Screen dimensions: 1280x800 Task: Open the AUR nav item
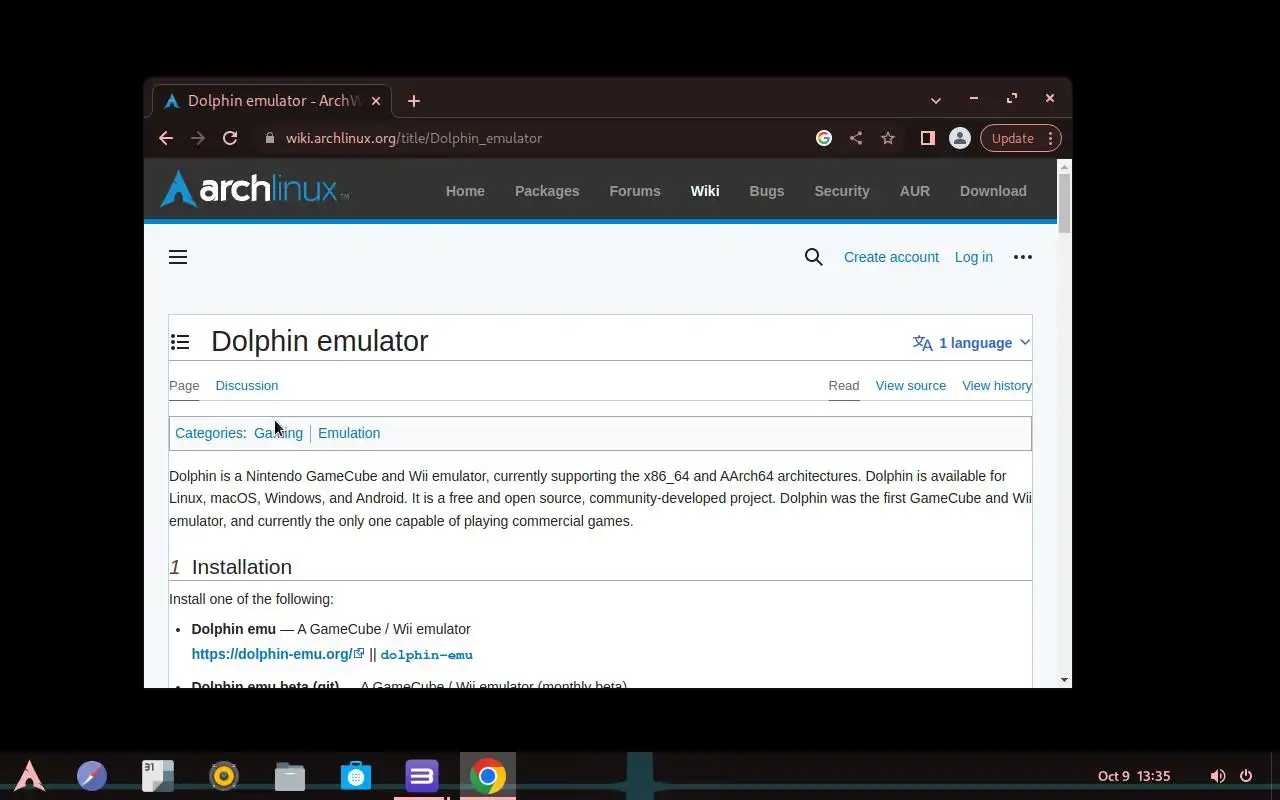[x=915, y=191]
